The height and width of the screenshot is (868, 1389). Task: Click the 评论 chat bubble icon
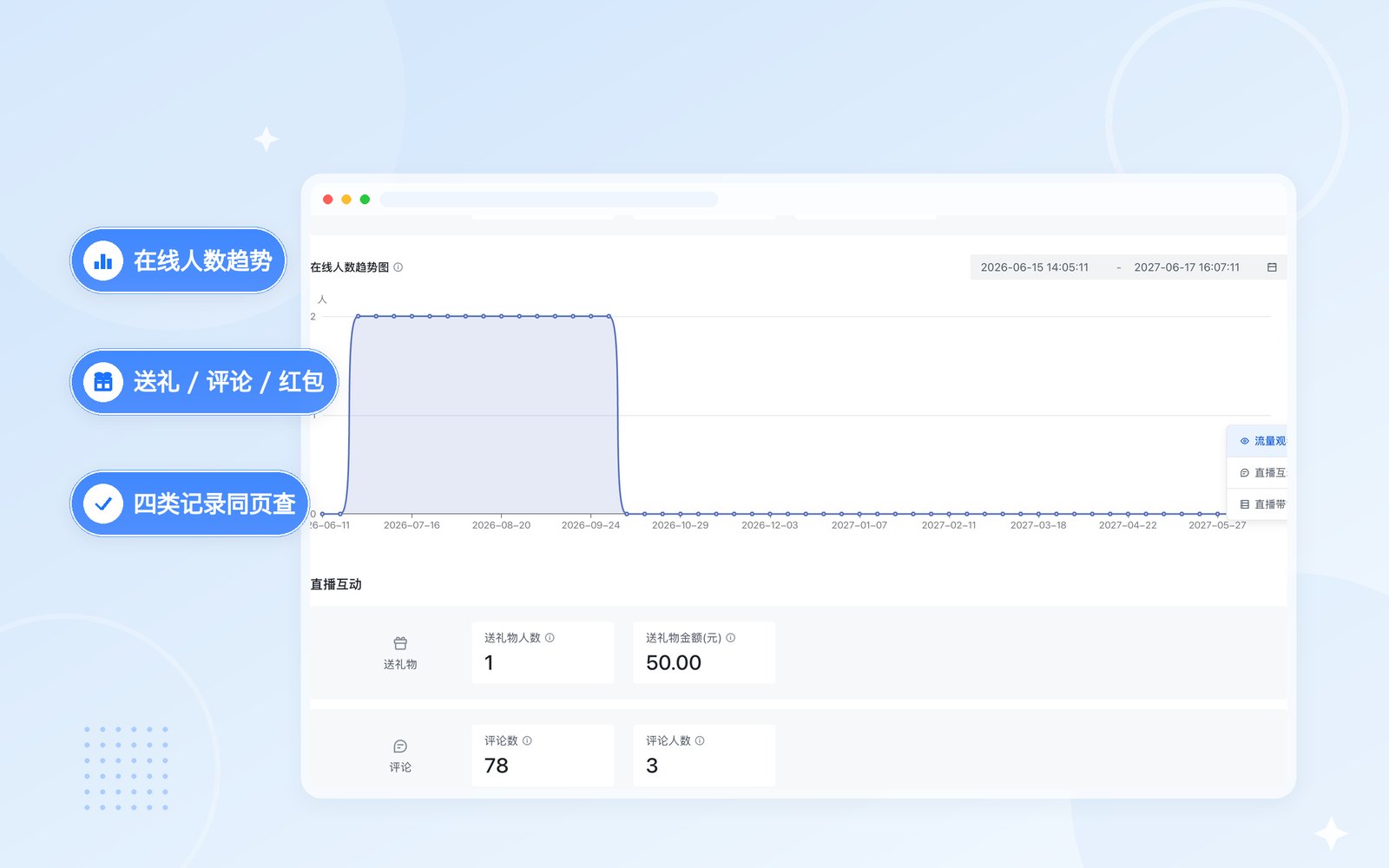tap(400, 746)
